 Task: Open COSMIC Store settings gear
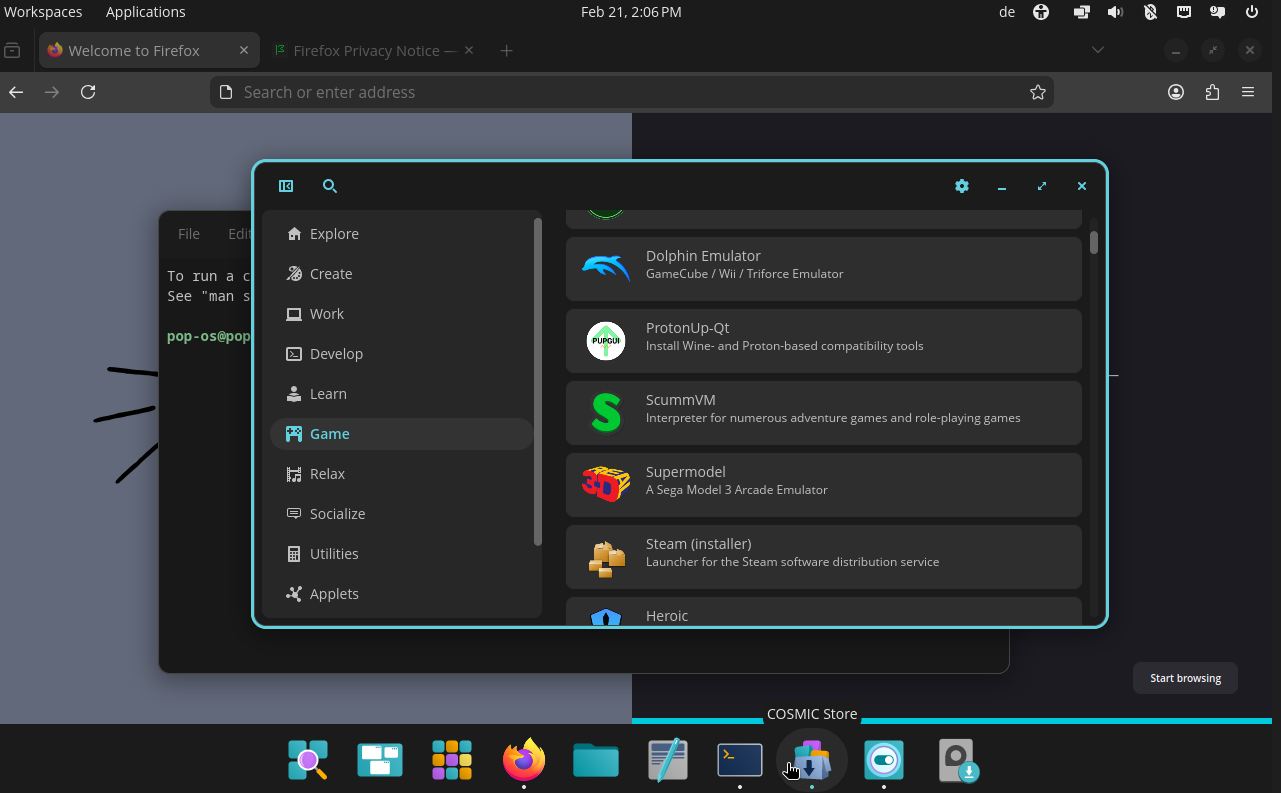pos(962,186)
